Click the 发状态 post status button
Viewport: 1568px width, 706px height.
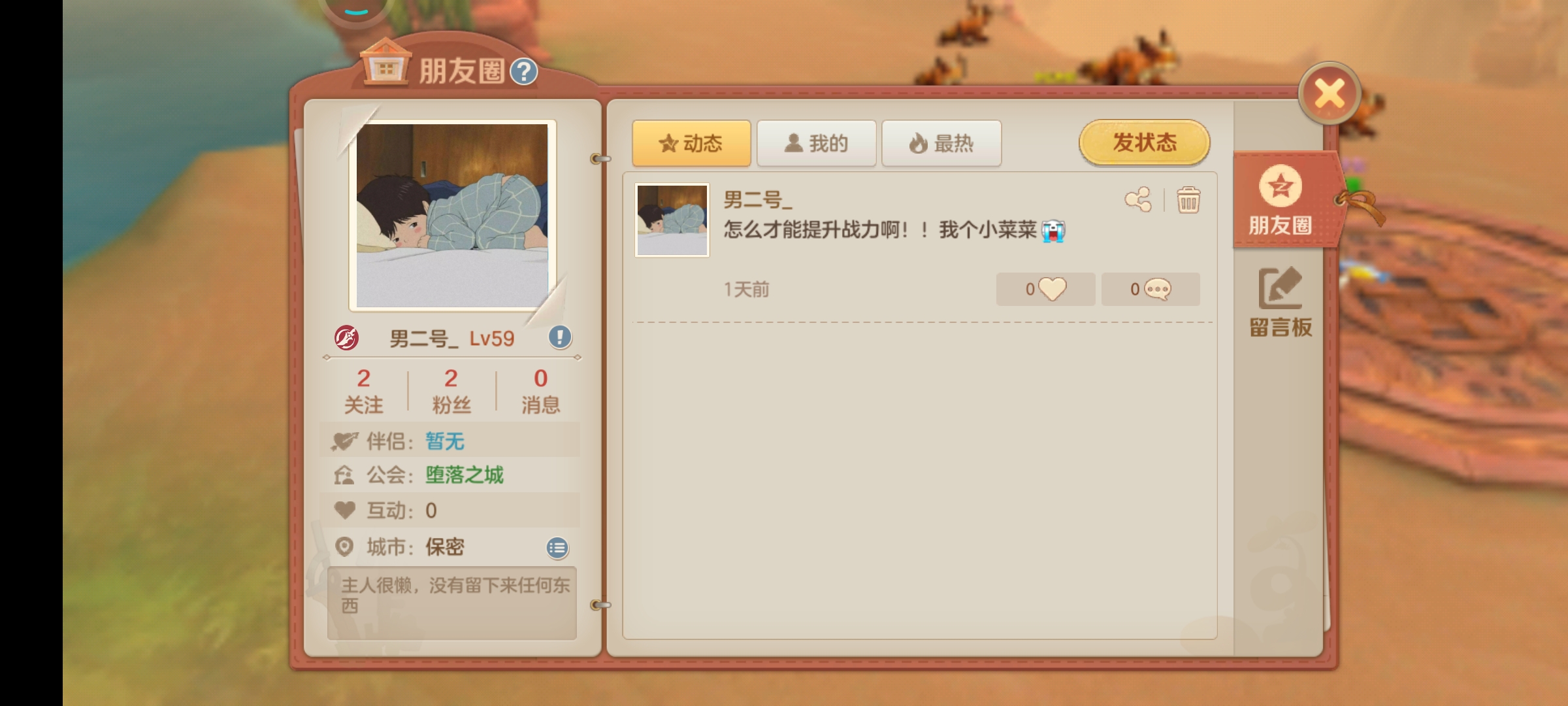[x=1145, y=142]
